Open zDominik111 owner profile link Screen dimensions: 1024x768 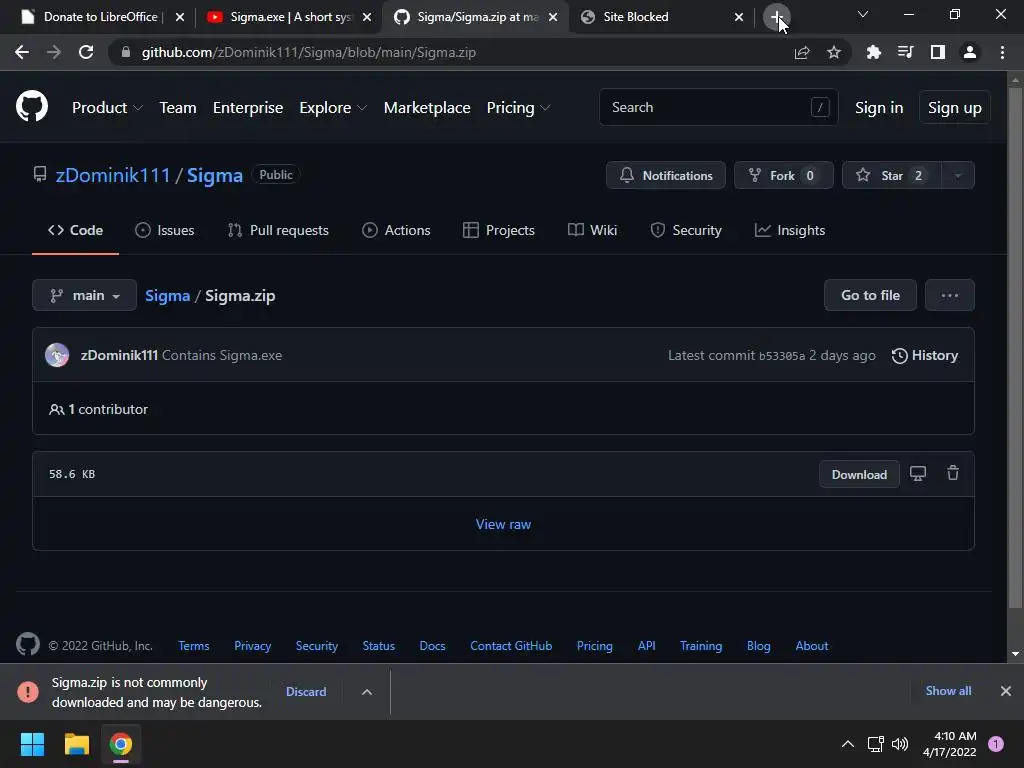click(113, 175)
